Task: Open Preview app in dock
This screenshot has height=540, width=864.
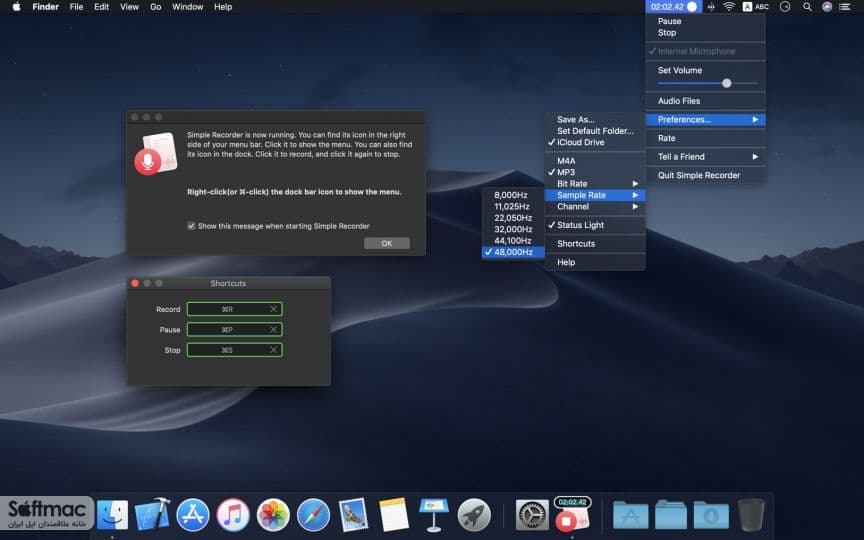Action: click(353, 515)
